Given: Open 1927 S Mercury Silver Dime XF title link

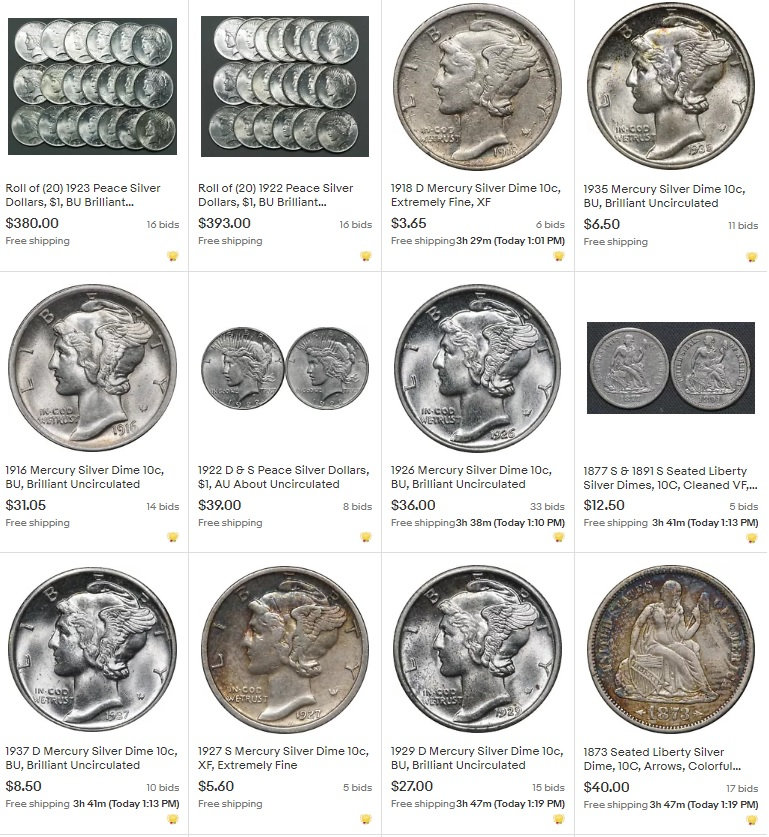Looking at the screenshot, I should (x=283, y=757).
